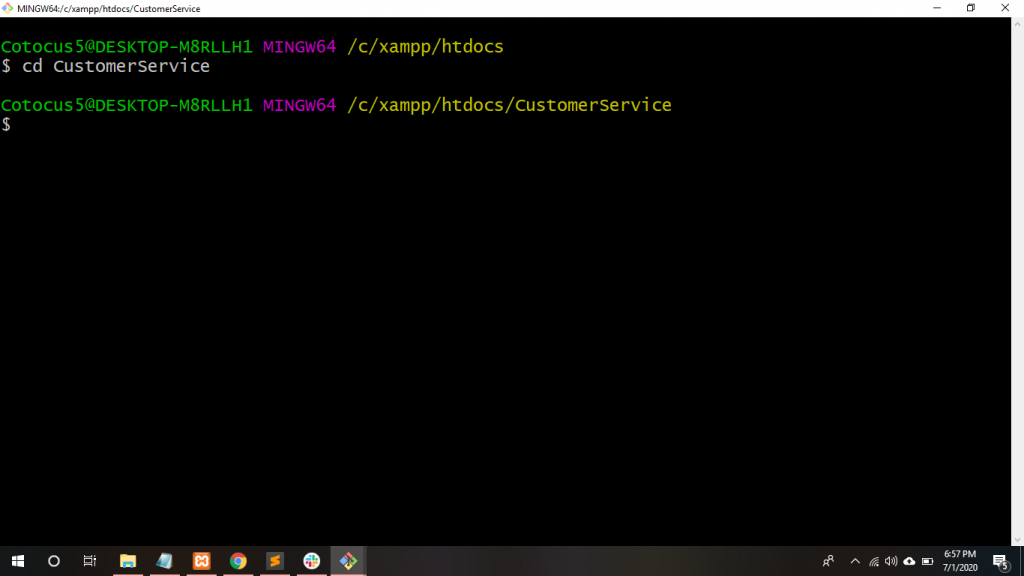
Task: Open the People icon in system tray
Action: tap(828, 561)
